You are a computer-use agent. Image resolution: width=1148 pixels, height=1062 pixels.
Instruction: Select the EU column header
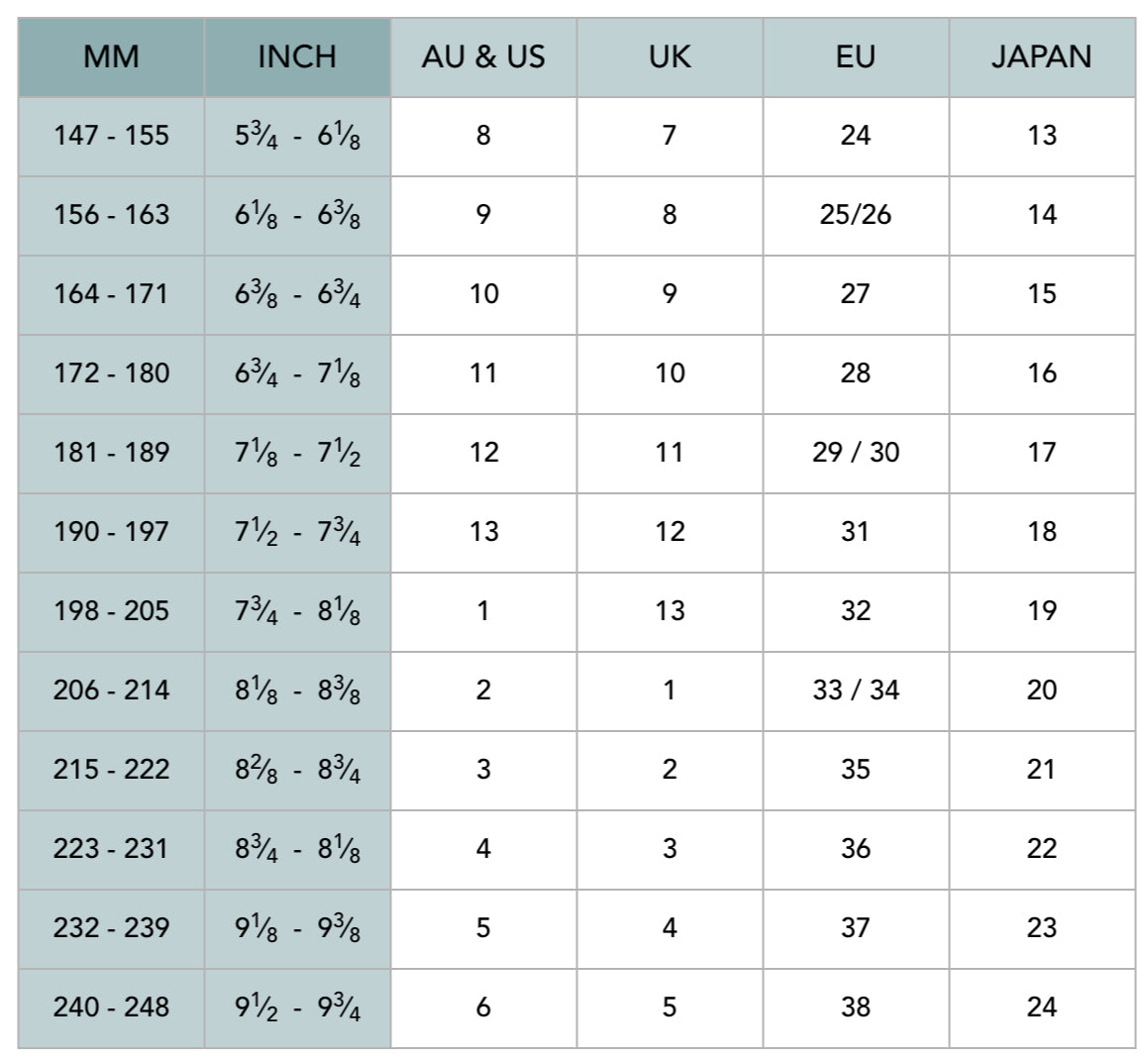(x=856, y=56)
